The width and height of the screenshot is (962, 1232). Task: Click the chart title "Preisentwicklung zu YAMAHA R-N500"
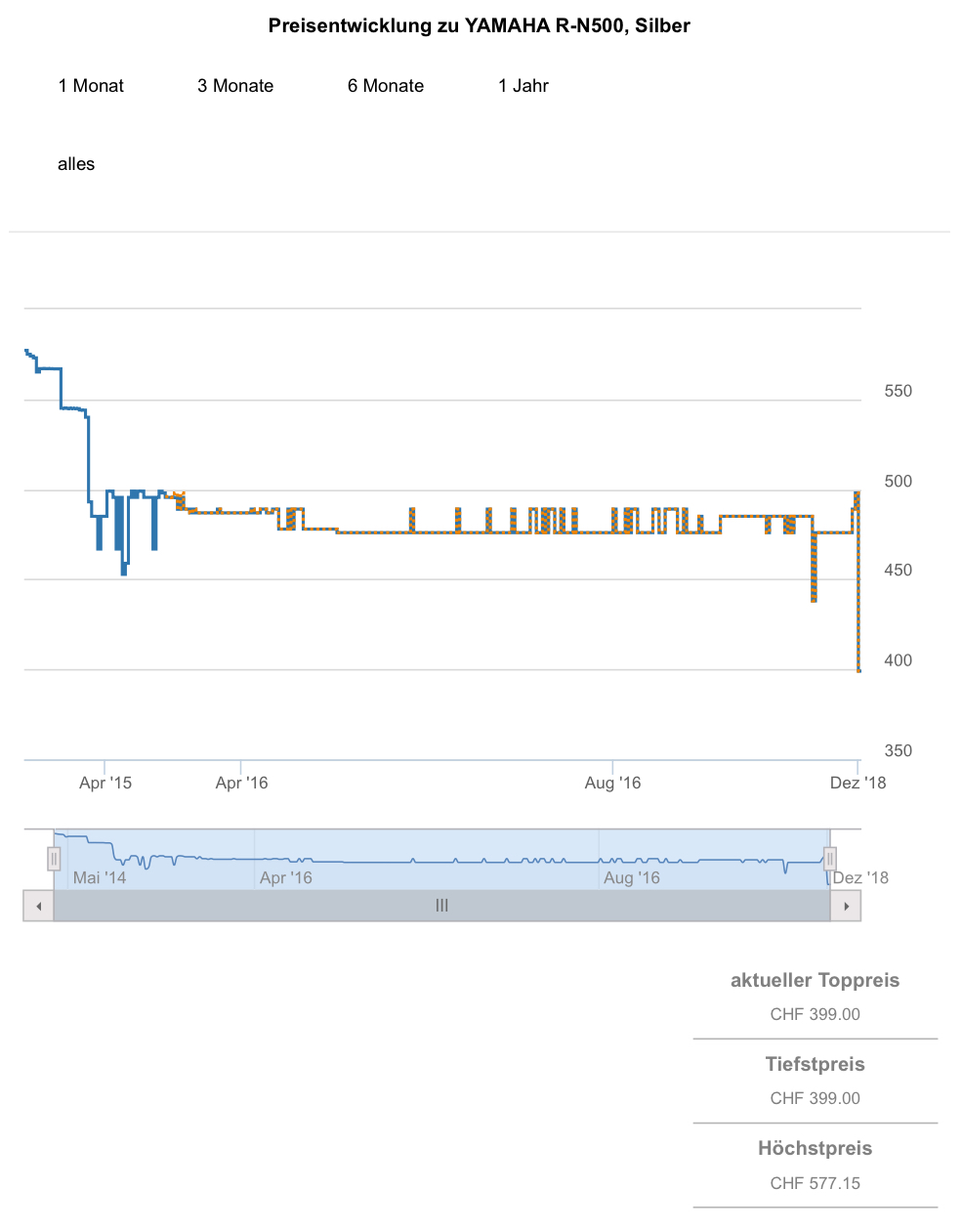[479, 26]
